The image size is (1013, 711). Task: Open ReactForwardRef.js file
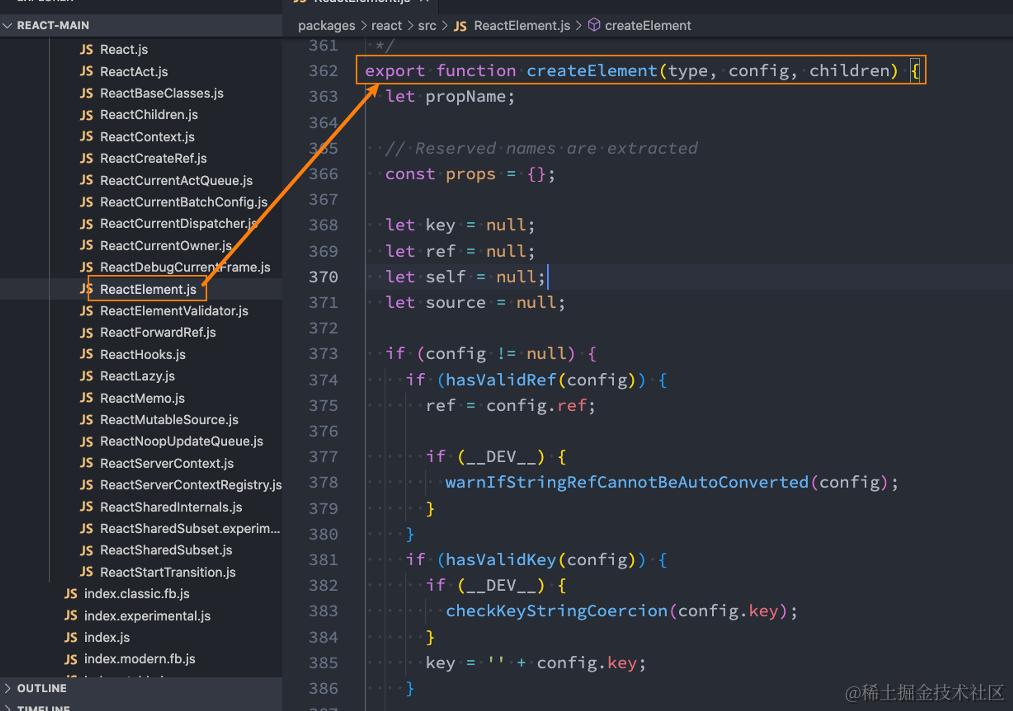click(158, 333)
